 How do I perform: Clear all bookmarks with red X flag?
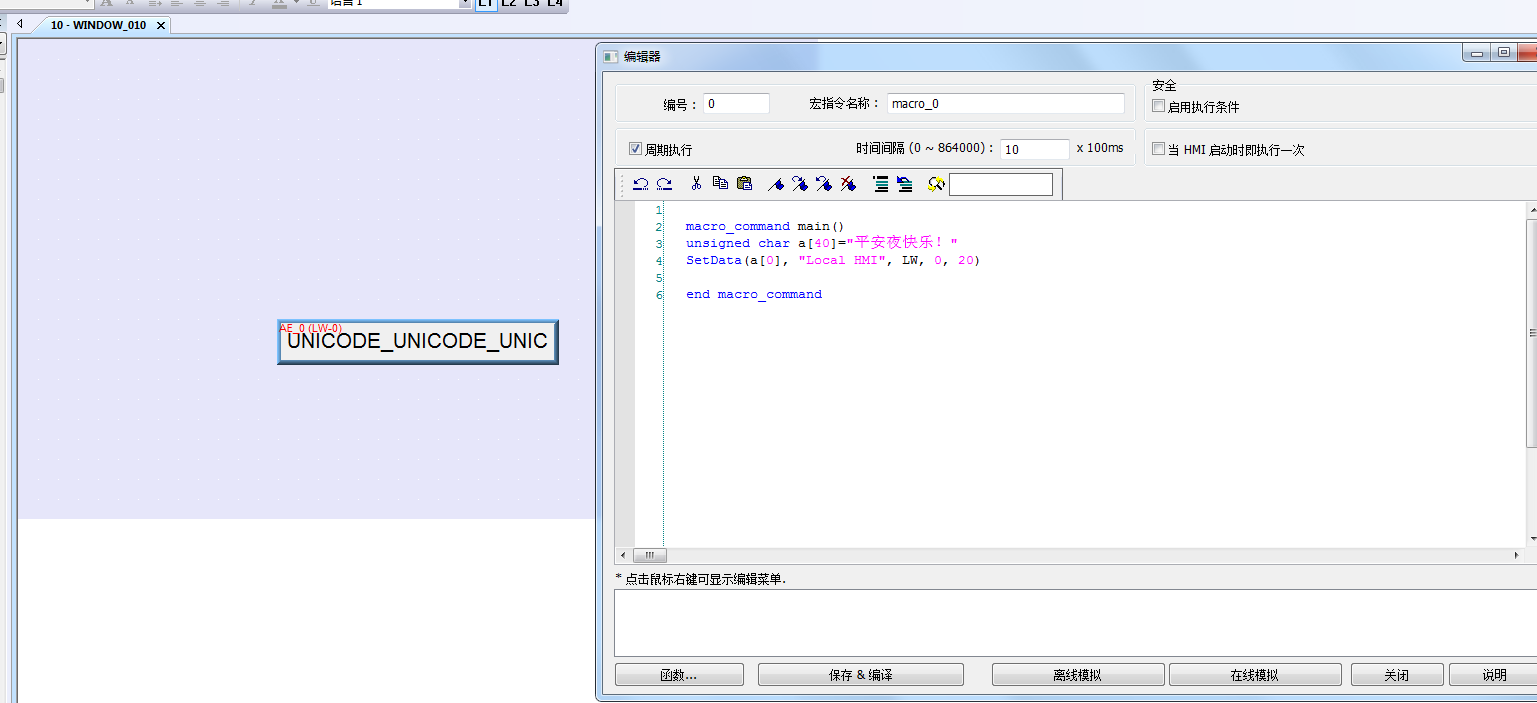point(848,184)
